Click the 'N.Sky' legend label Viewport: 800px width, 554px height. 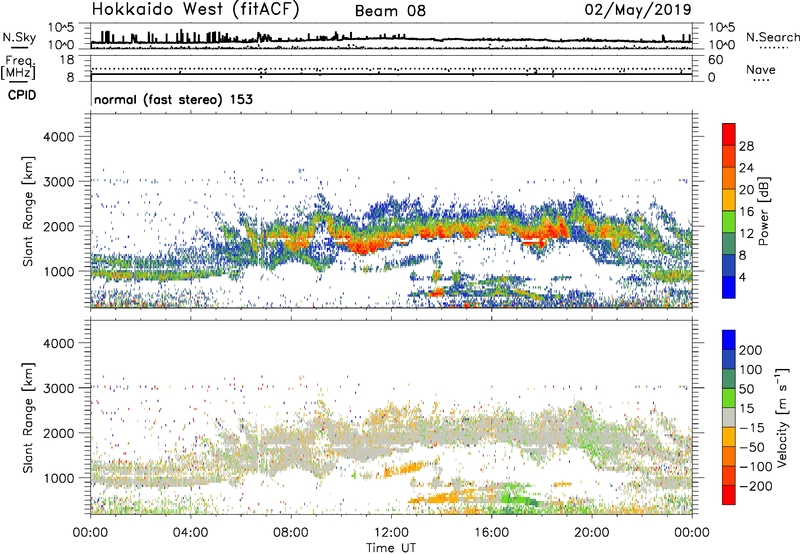coord(19,37)
